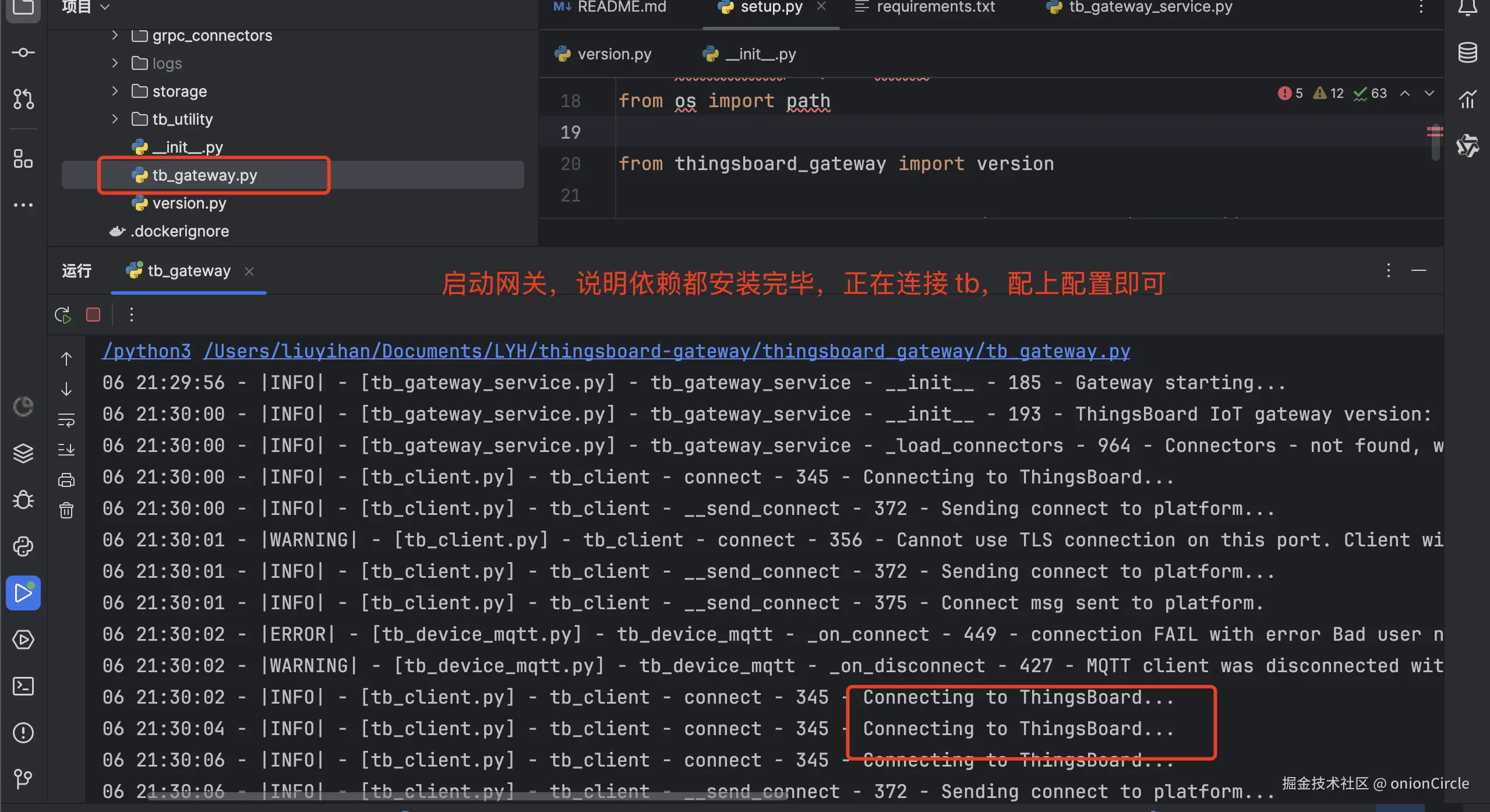Open the Debug tool window

(23, 500)
